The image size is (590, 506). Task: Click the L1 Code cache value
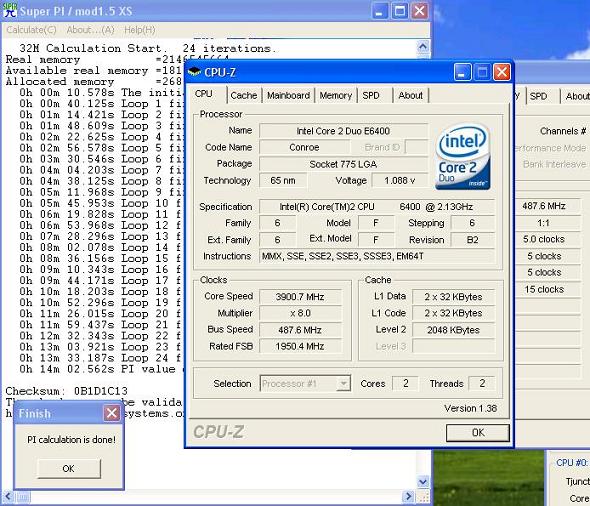click(453, 313)
